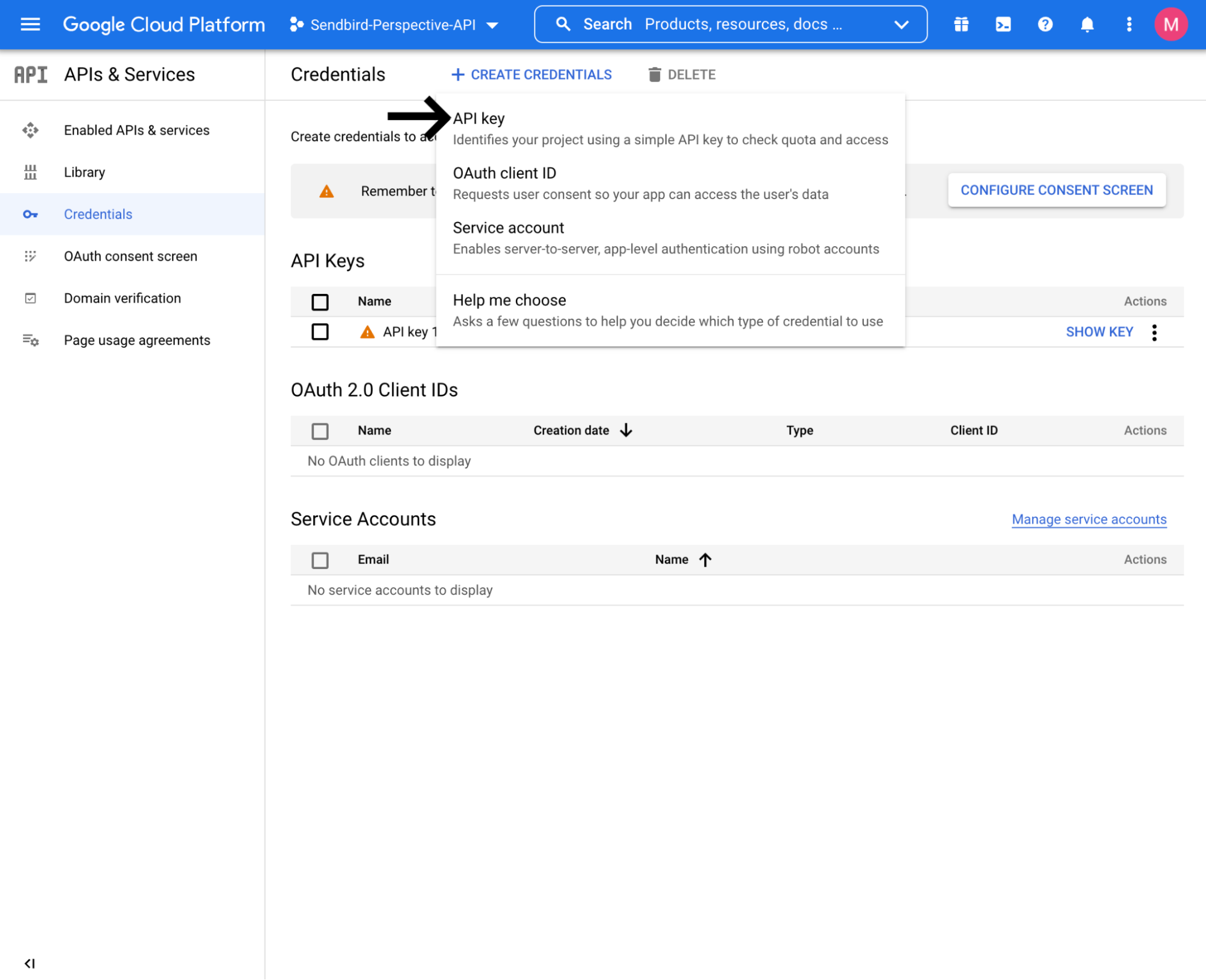The image size is (1206, 980).
Task: Open Domain verification page
Action: [x=122, y=298]
